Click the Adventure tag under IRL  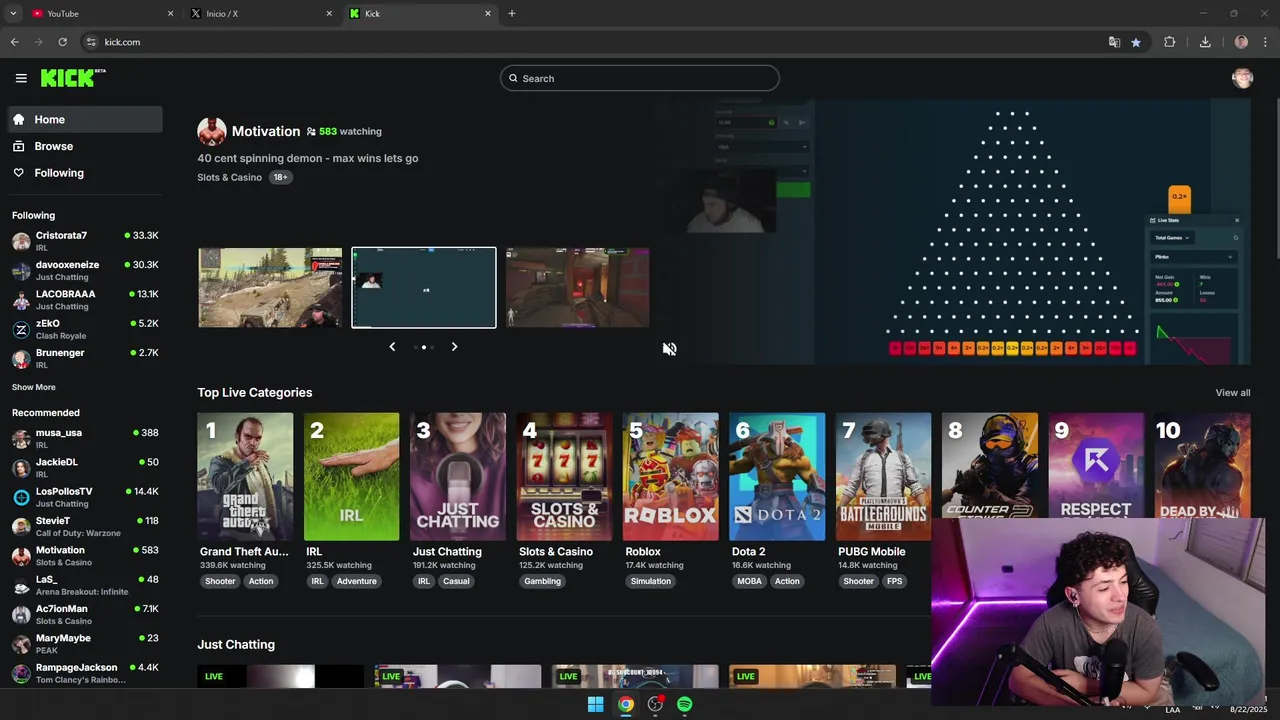pyautogui.click(x=356, y=581)
